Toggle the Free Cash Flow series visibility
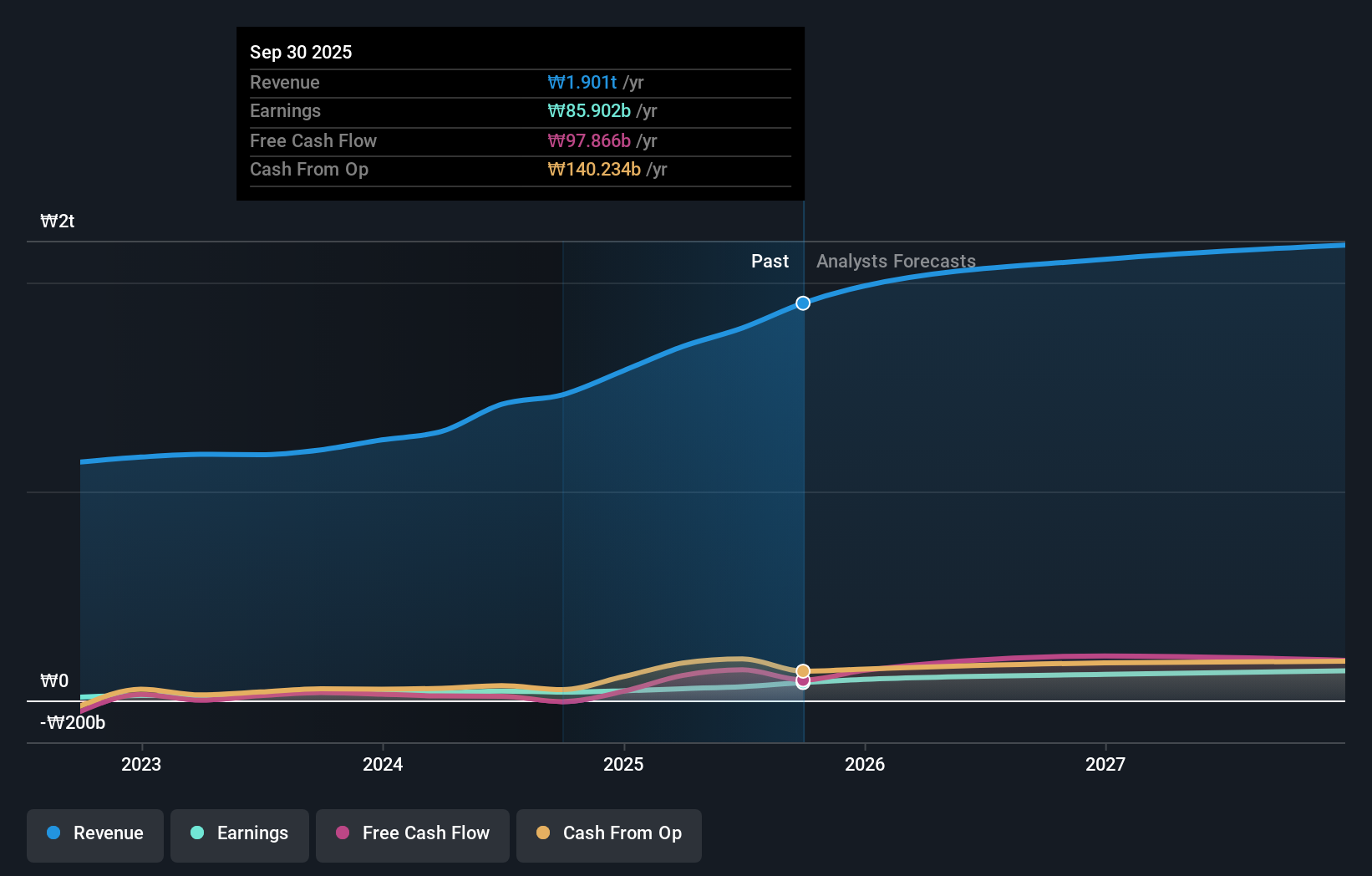Viewport: 1372px width, 876px height. point(412,833)
